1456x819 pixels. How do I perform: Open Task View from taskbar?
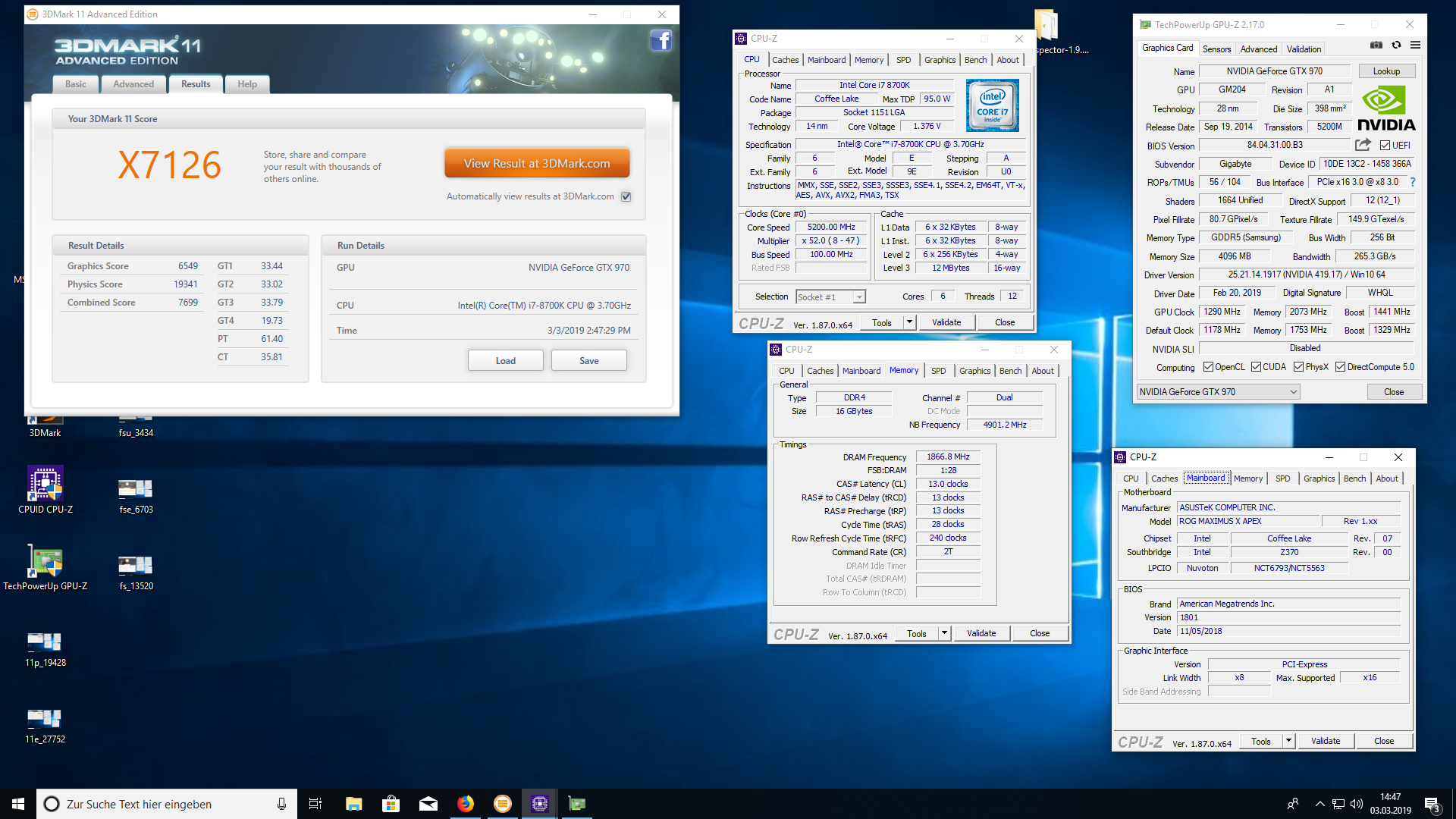click(x=315, y=804)
